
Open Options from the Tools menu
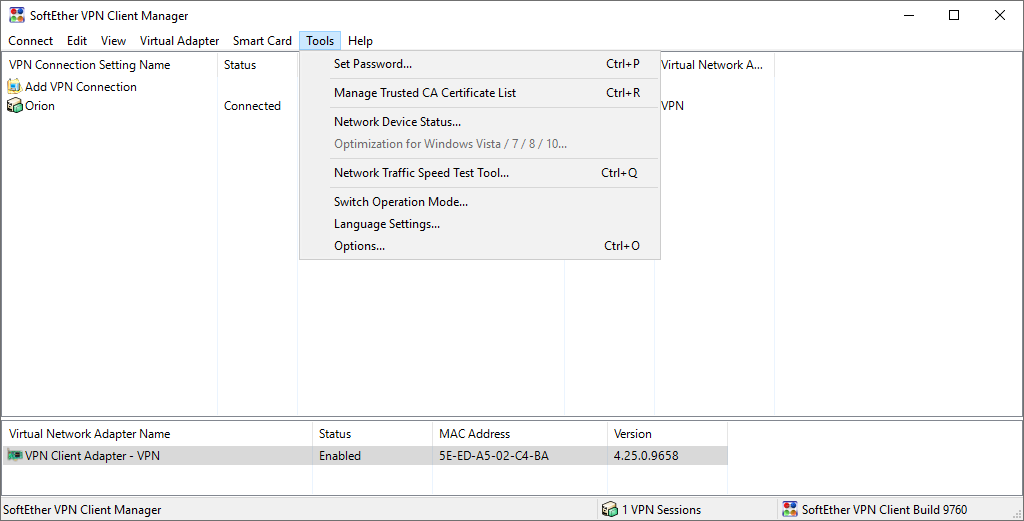pos(359,246)
